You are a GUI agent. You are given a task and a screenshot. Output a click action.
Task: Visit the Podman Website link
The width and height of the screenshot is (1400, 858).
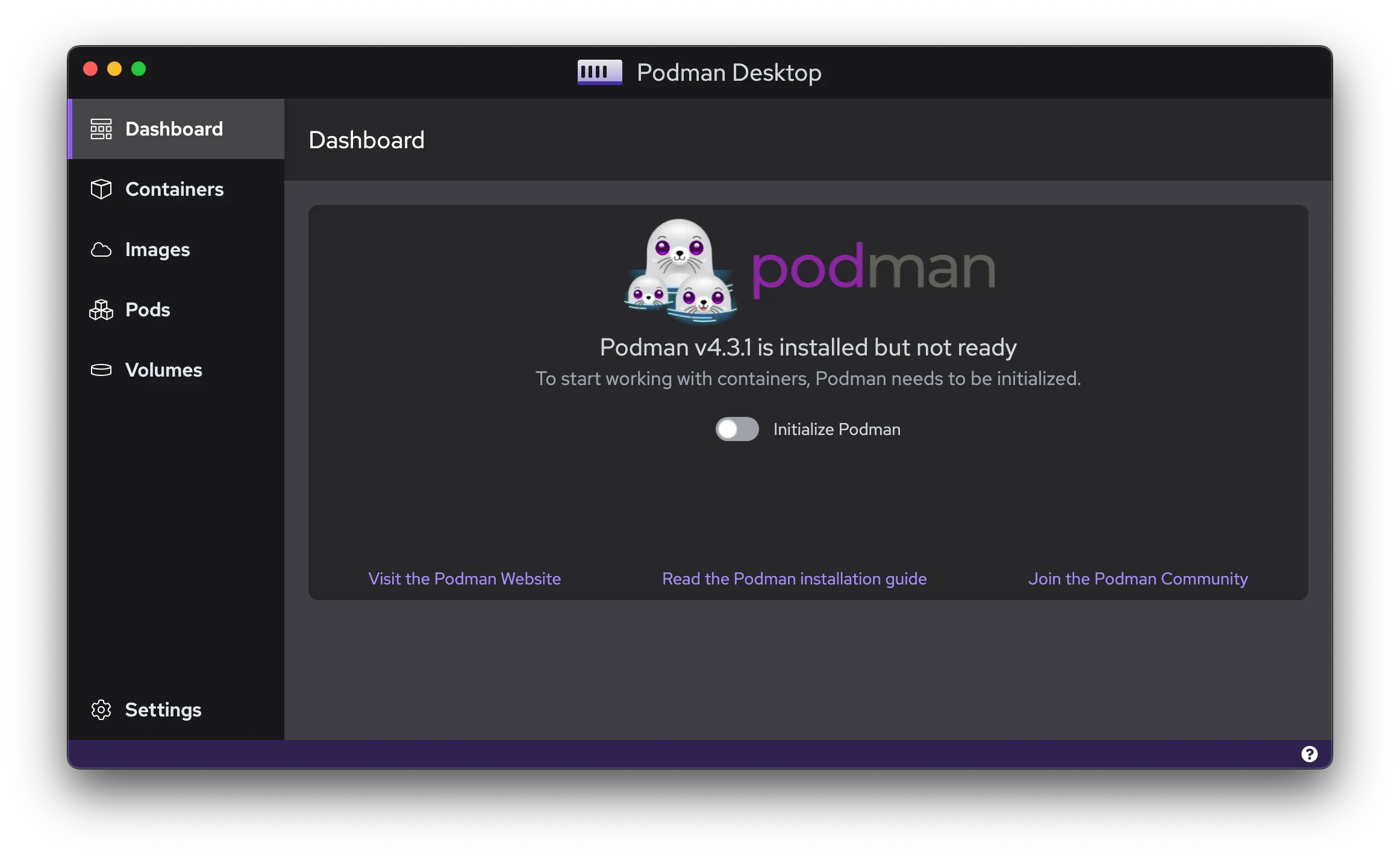[x=464, y=578]
